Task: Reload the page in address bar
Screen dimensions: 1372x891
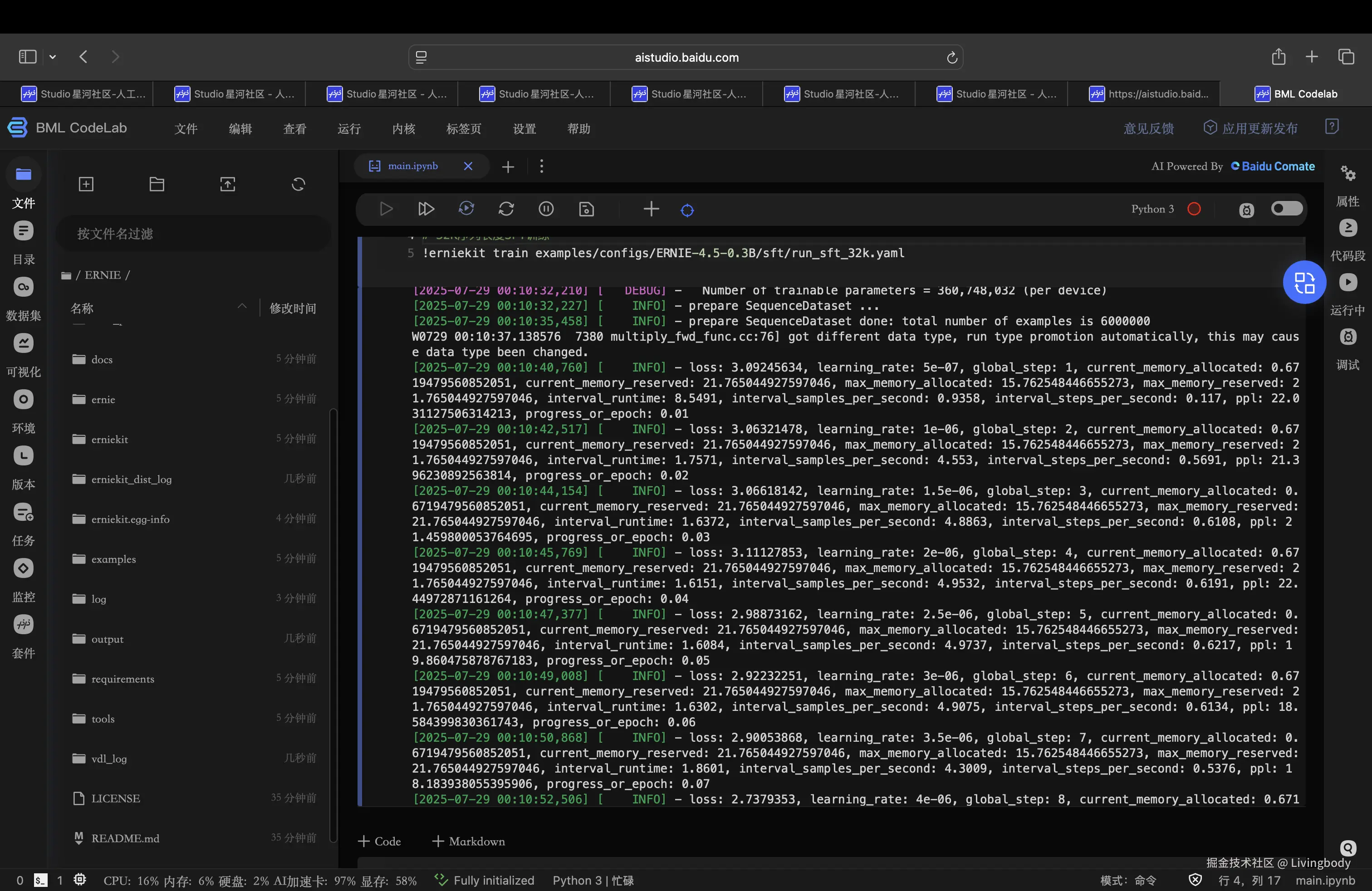Action: pyautogui.click(x=952, y=57)
